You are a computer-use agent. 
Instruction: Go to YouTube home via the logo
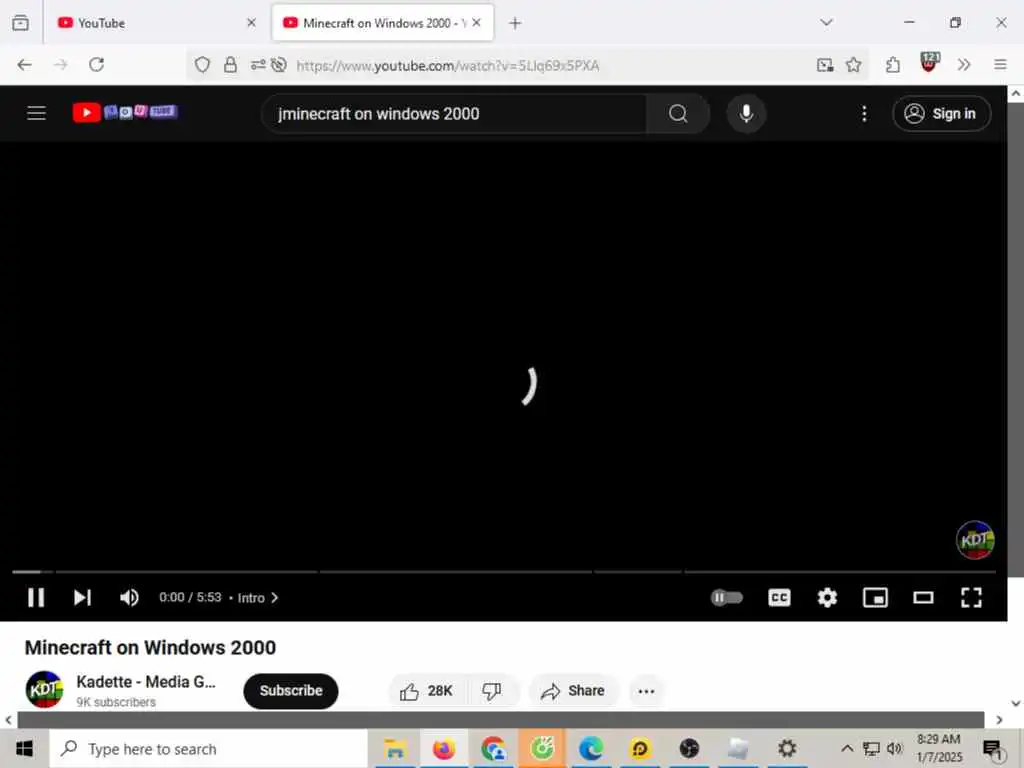(125, 112)
